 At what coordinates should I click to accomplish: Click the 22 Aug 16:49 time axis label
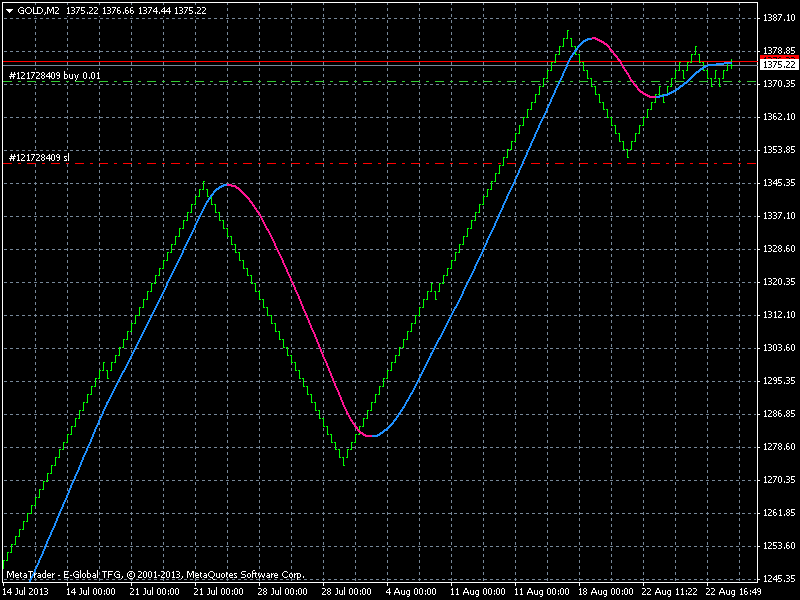point(733,592)
